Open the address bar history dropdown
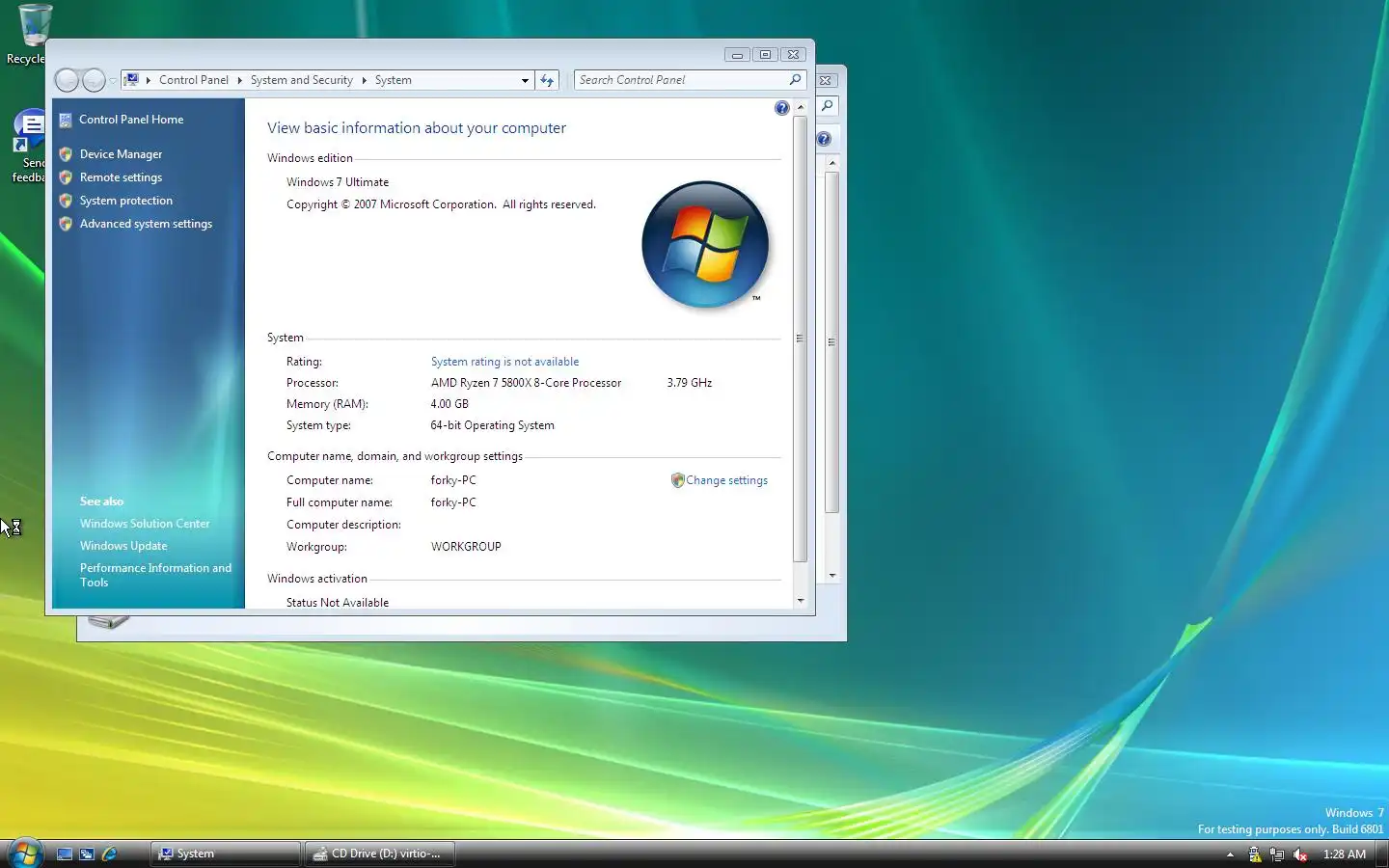Viewport: 1389px width, 868px height. tap(525, 80)
